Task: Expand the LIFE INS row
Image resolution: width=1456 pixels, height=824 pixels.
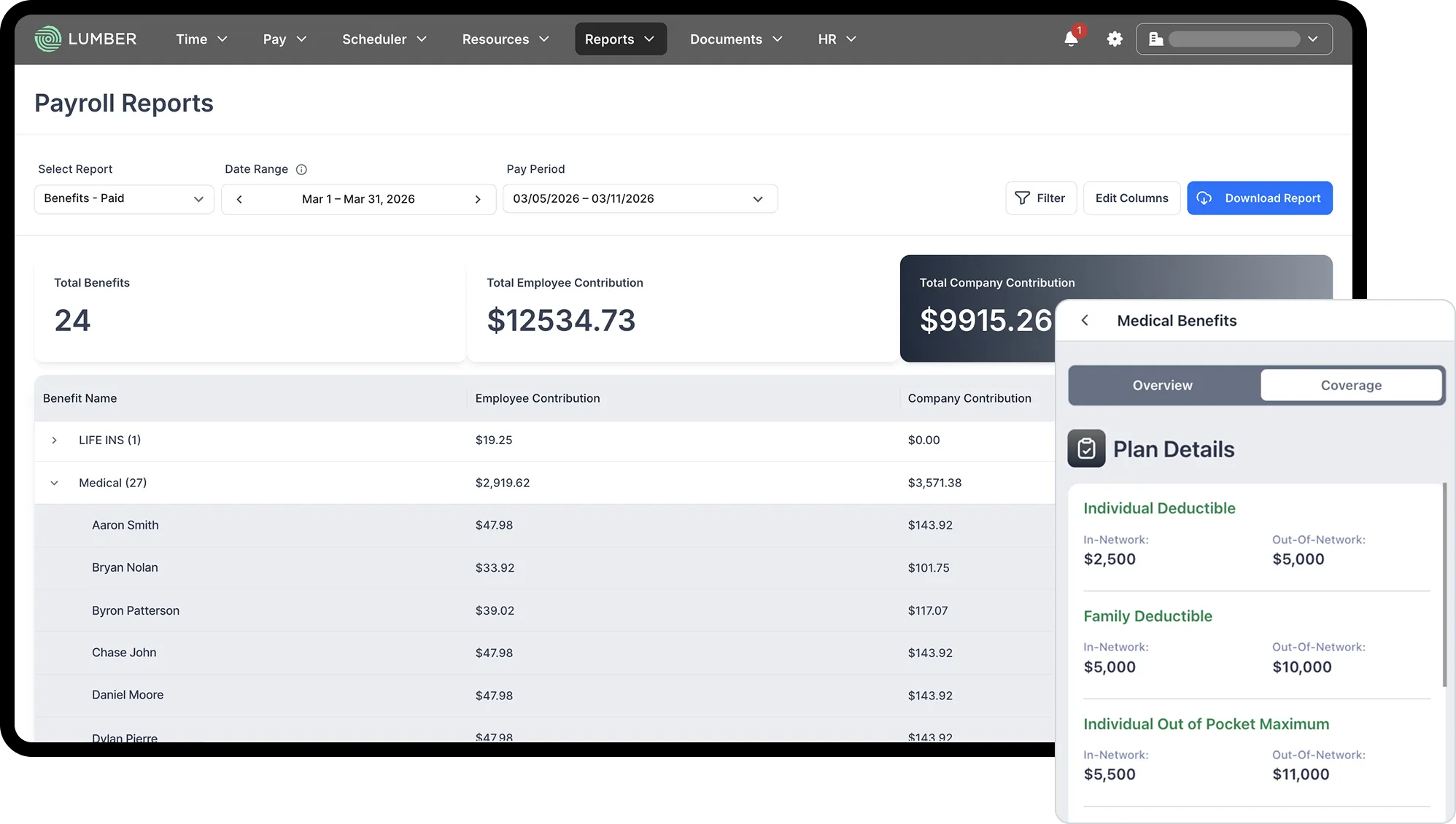Action: [x=54, y=440]
